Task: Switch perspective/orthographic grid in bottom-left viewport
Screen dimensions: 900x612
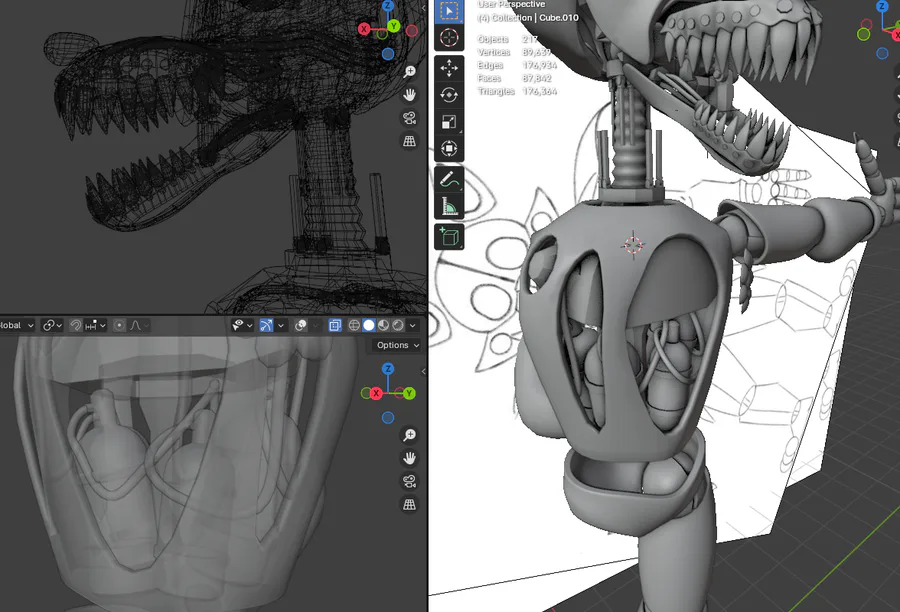Action: coord(409,505)
